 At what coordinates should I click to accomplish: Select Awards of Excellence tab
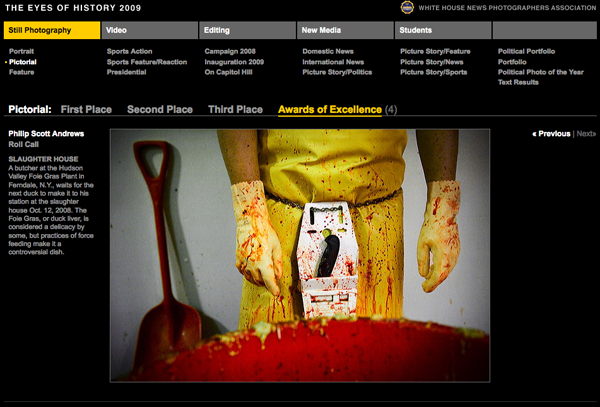pyautogui.click(x=330, y=109)
